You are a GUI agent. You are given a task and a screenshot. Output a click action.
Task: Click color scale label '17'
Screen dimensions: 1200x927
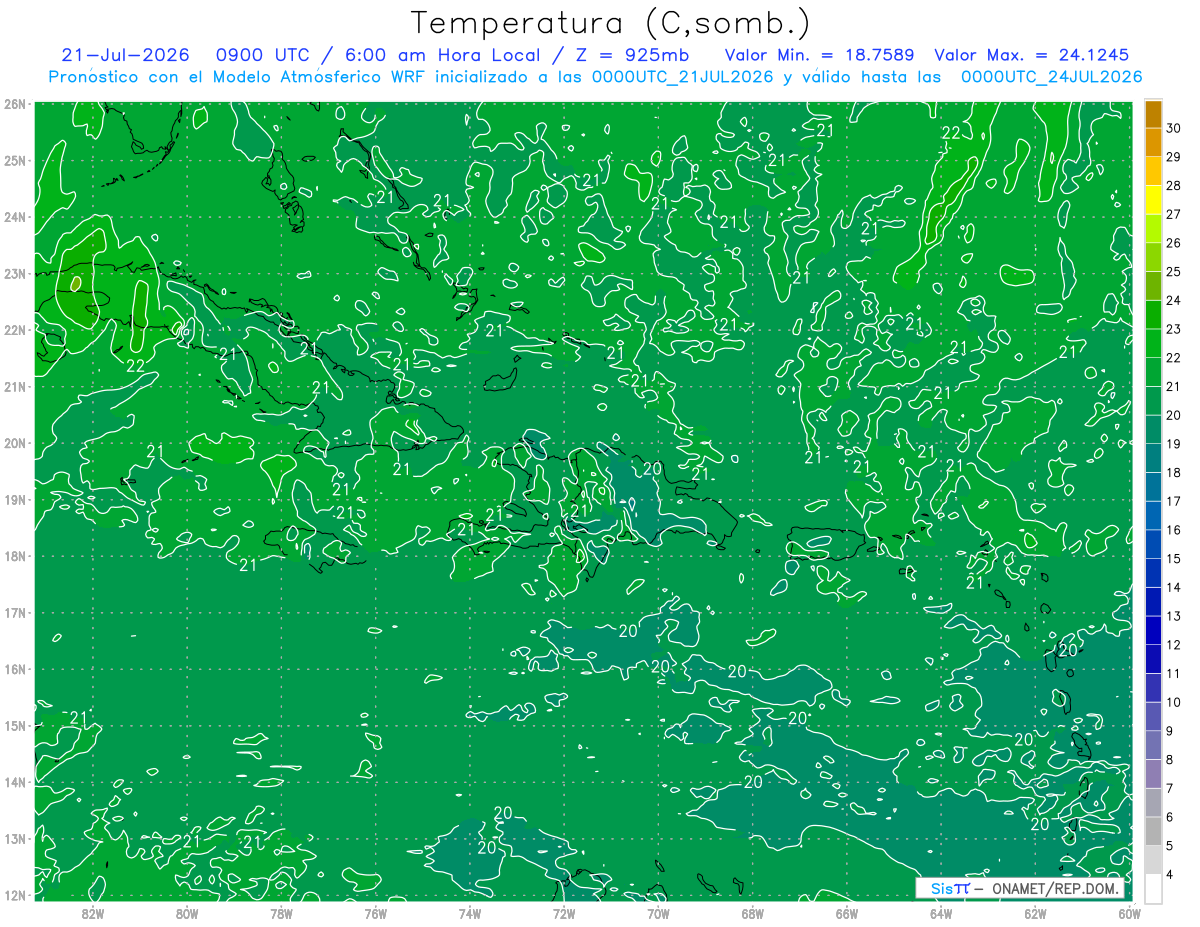pyautogui.click(x=1174, y=501)
